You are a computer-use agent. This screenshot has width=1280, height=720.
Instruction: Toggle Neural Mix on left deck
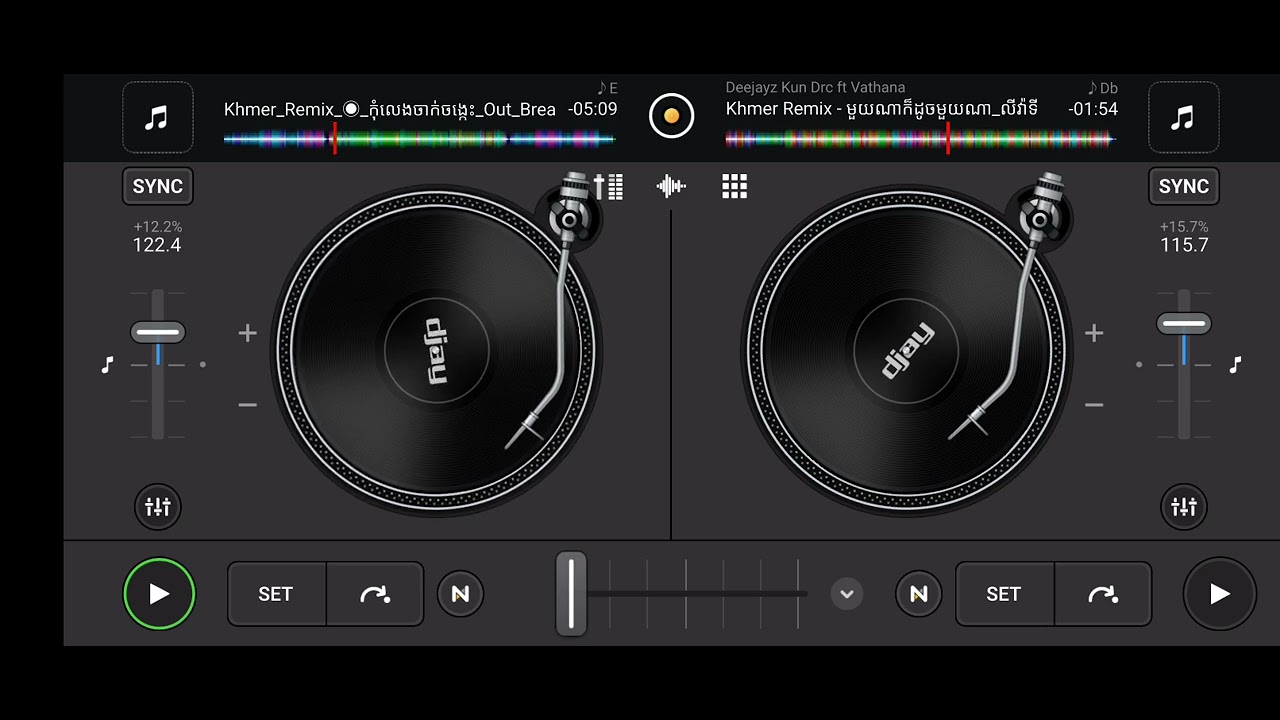pyautogui.click(x=460, y=594)
